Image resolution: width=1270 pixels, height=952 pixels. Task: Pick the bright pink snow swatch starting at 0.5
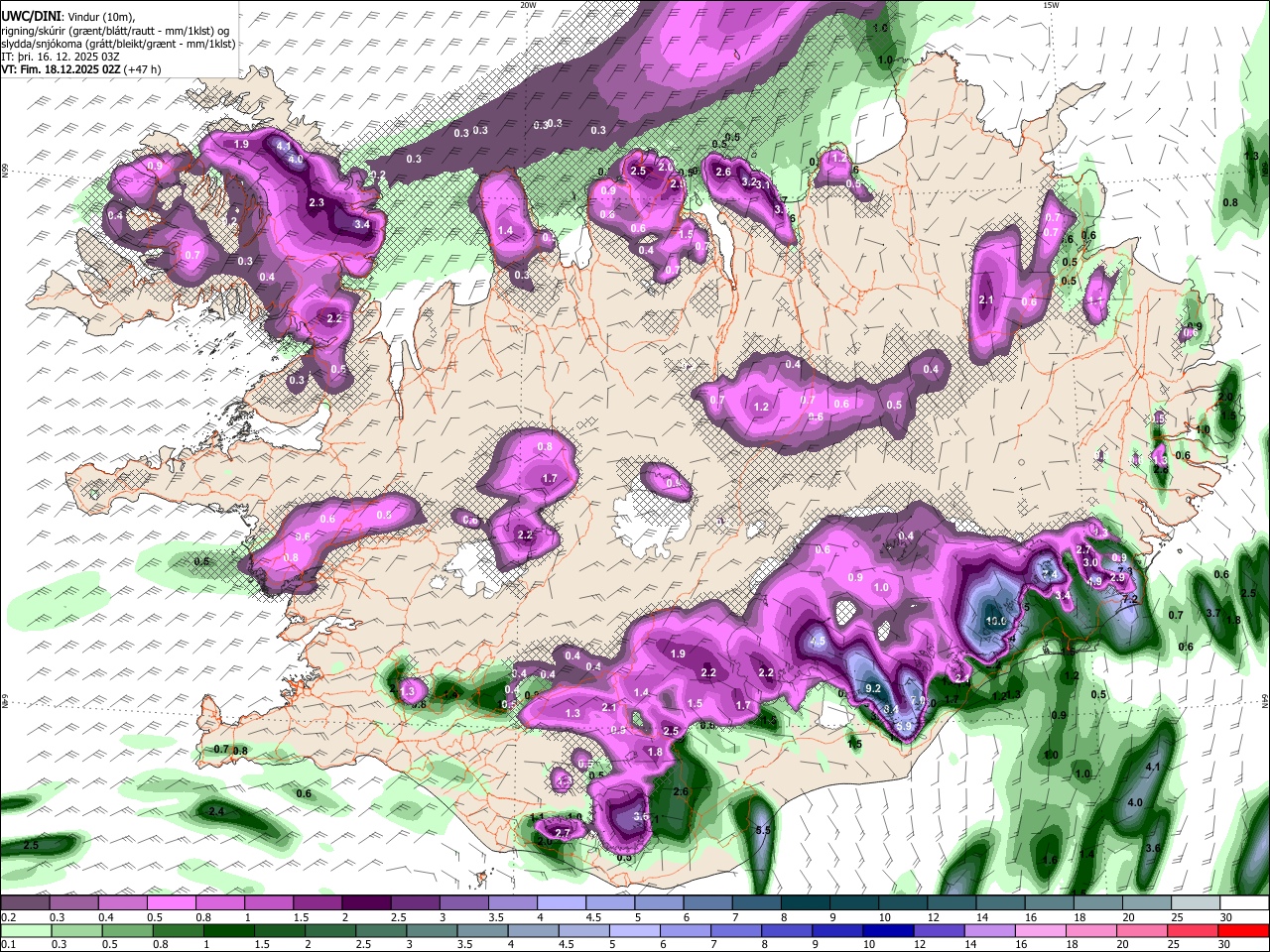[x=171, y=903]
